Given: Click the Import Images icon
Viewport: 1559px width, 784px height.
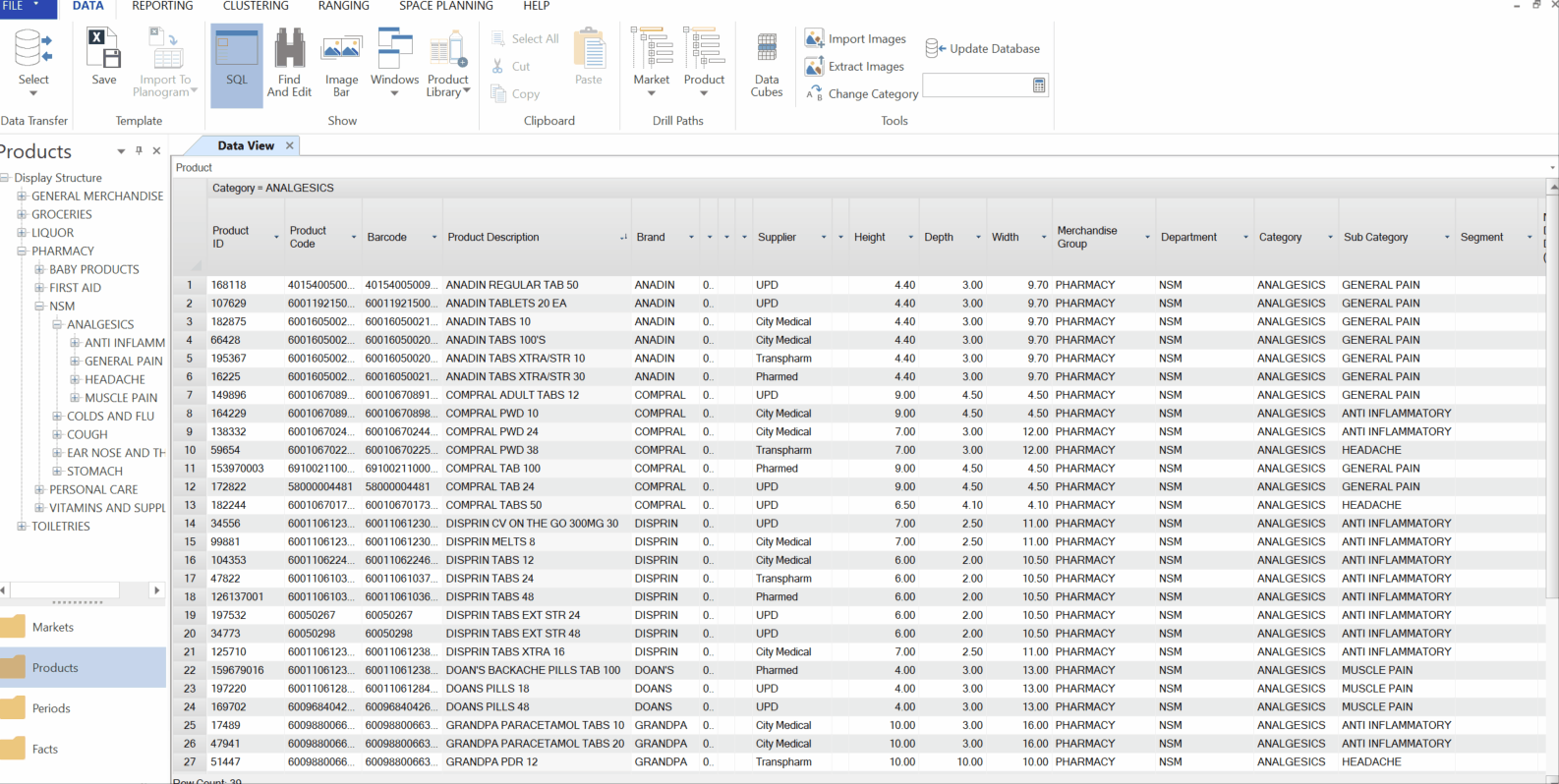Looking at the screenshot, I should click(815, 39).
